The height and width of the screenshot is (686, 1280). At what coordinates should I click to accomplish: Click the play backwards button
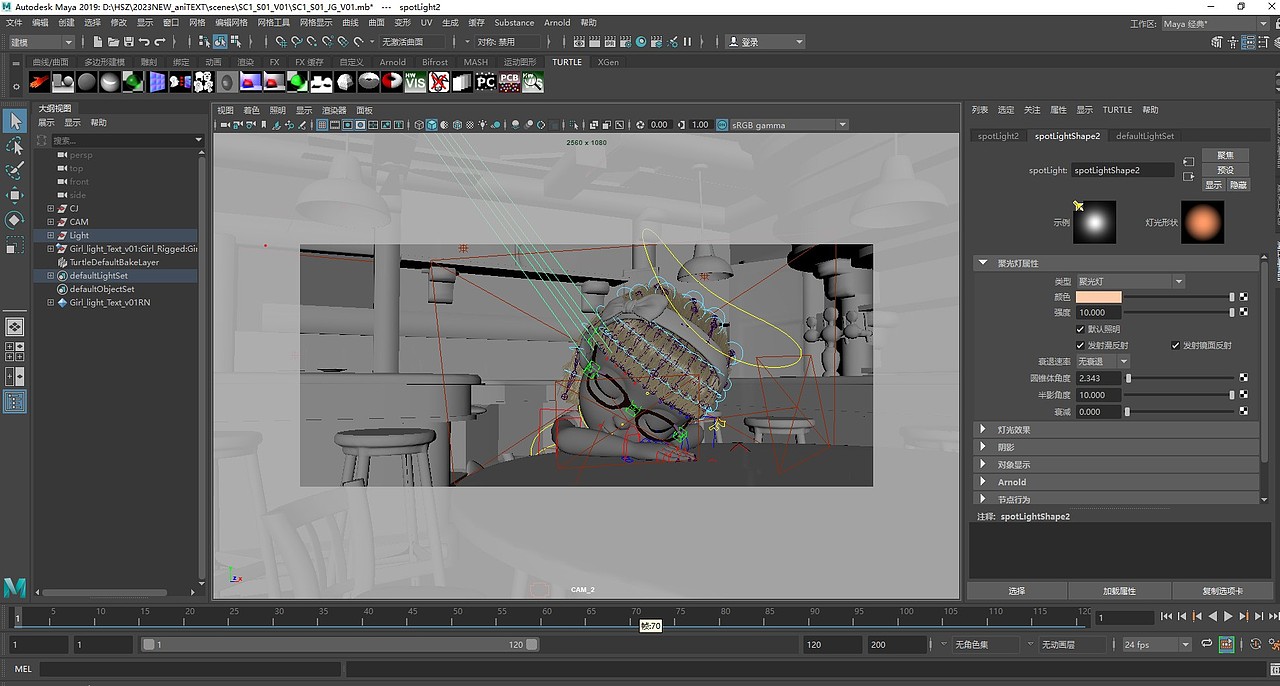click(1214, 618)
